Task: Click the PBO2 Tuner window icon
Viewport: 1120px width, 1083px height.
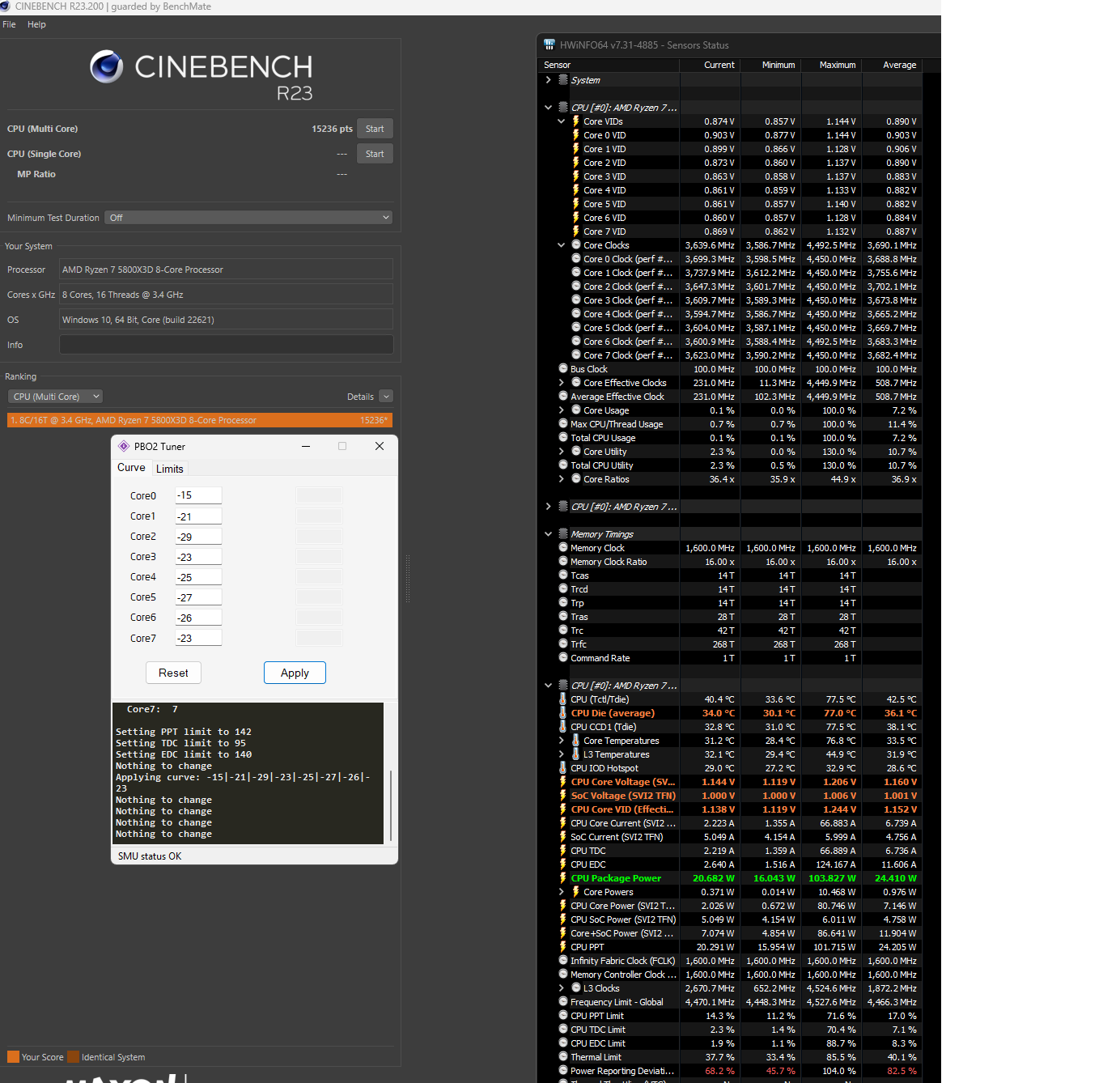Action: (124, 446)
